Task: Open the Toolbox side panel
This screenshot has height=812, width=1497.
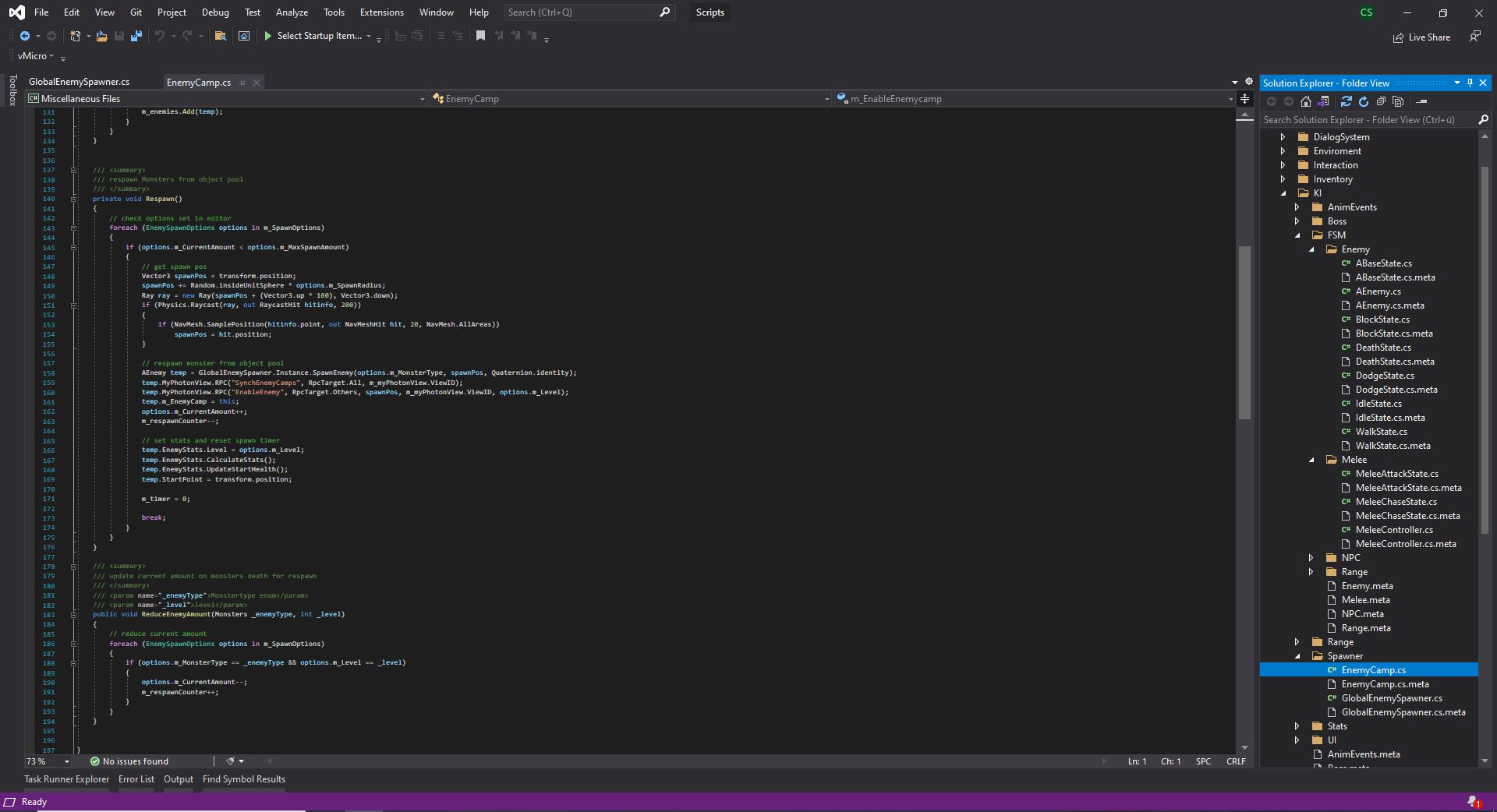Action: (12, 90)
